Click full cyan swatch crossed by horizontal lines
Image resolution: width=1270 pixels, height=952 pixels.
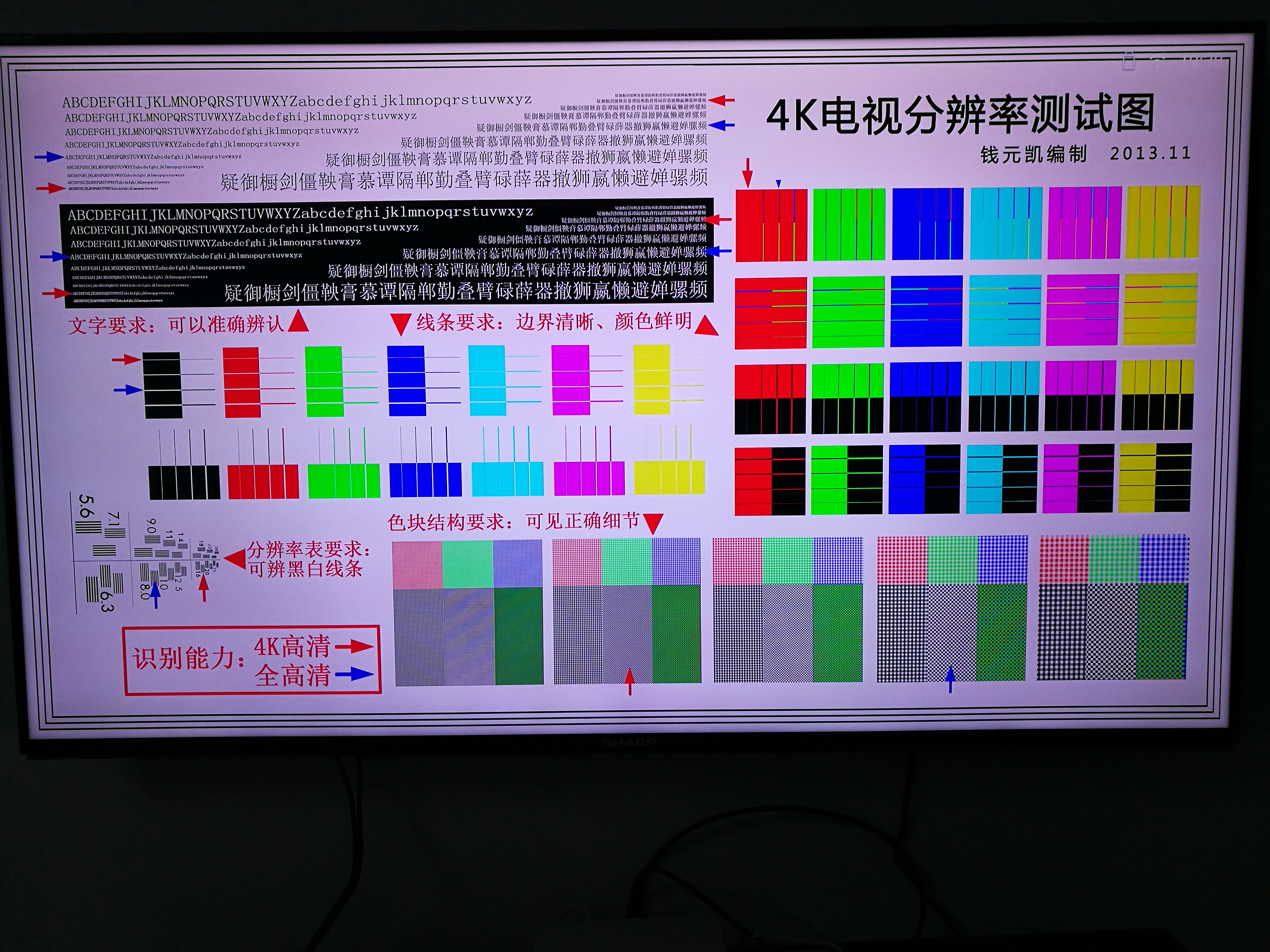click(x=1005, y=310)
